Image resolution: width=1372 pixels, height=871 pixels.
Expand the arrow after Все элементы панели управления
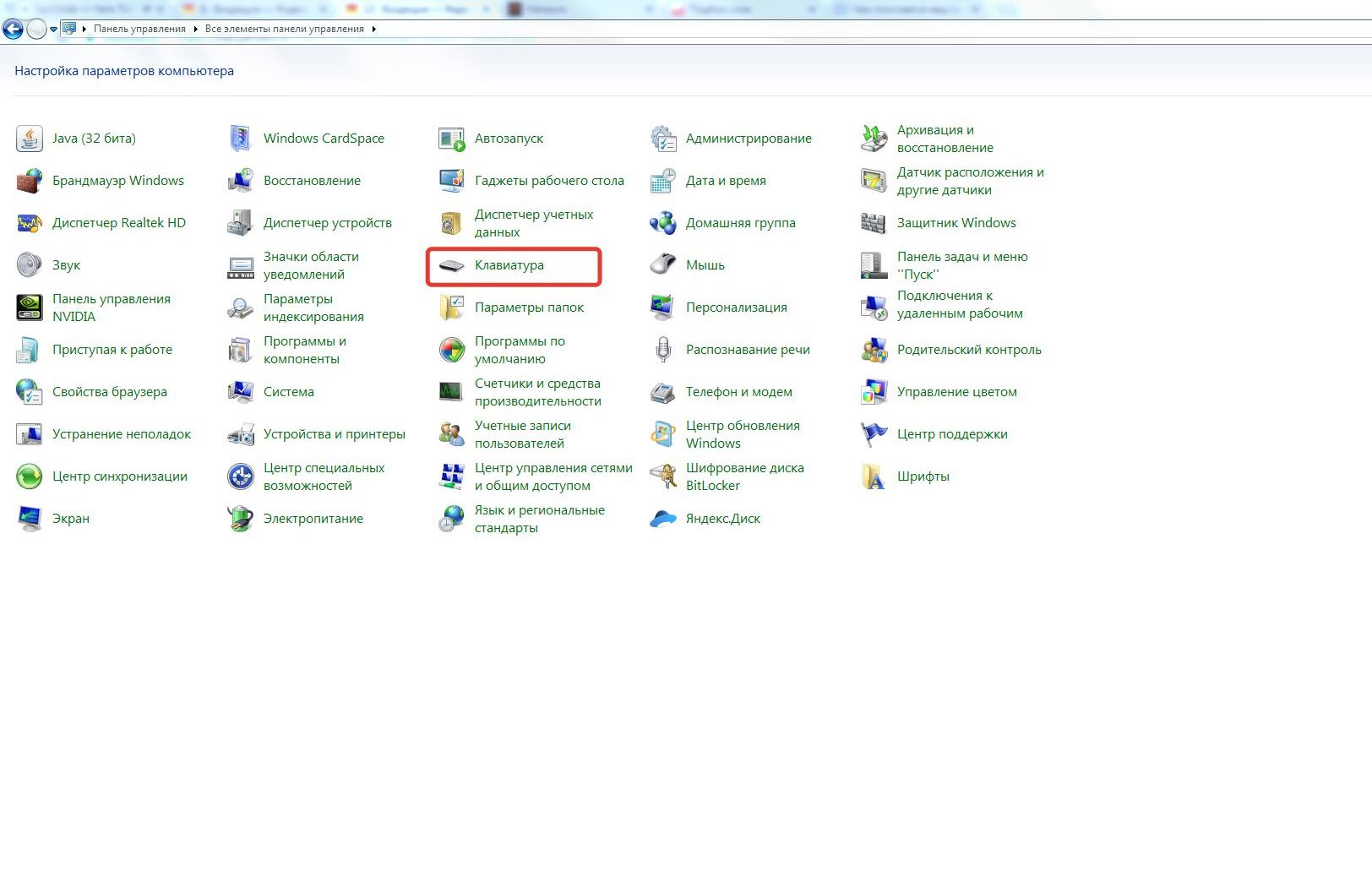coord(373,29)
